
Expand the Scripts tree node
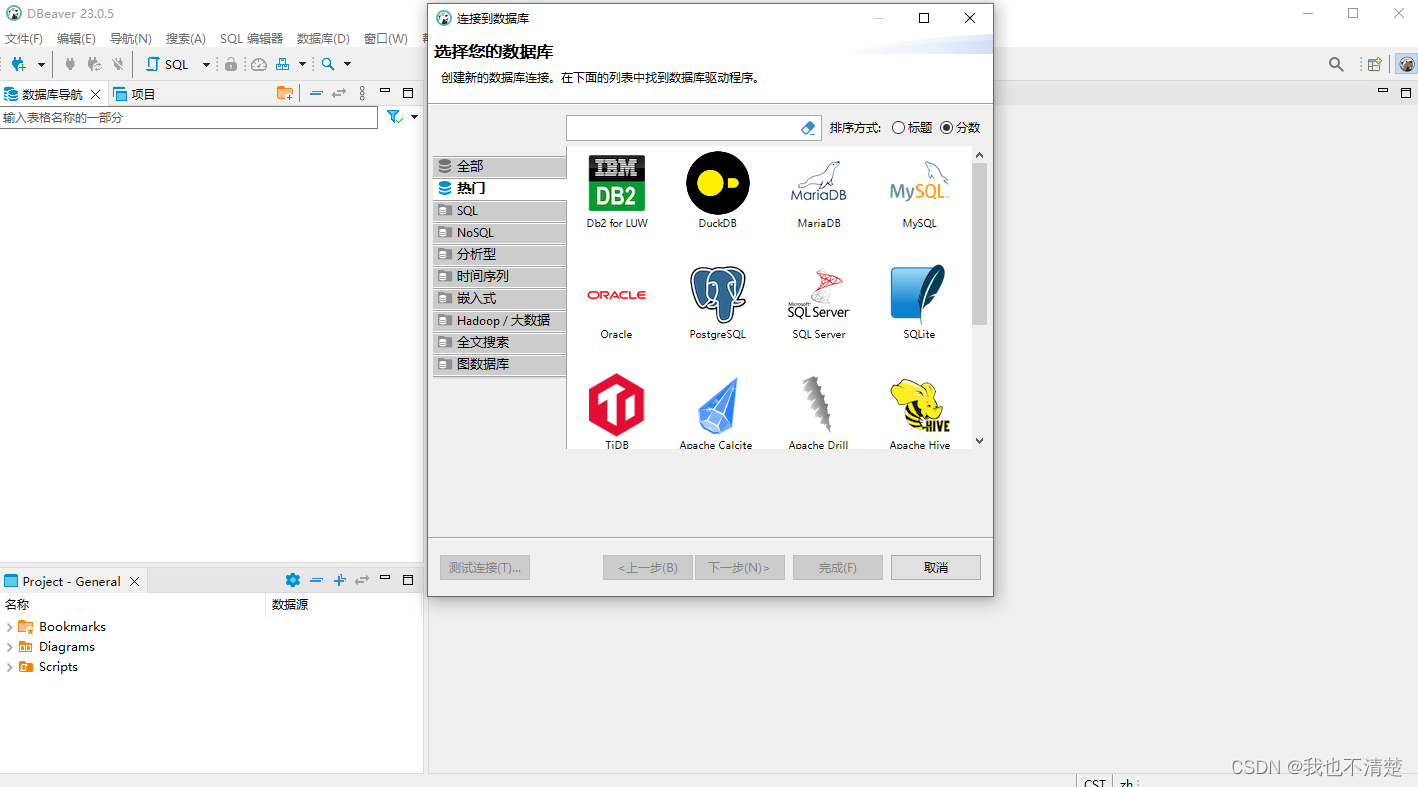coord(9,667)
